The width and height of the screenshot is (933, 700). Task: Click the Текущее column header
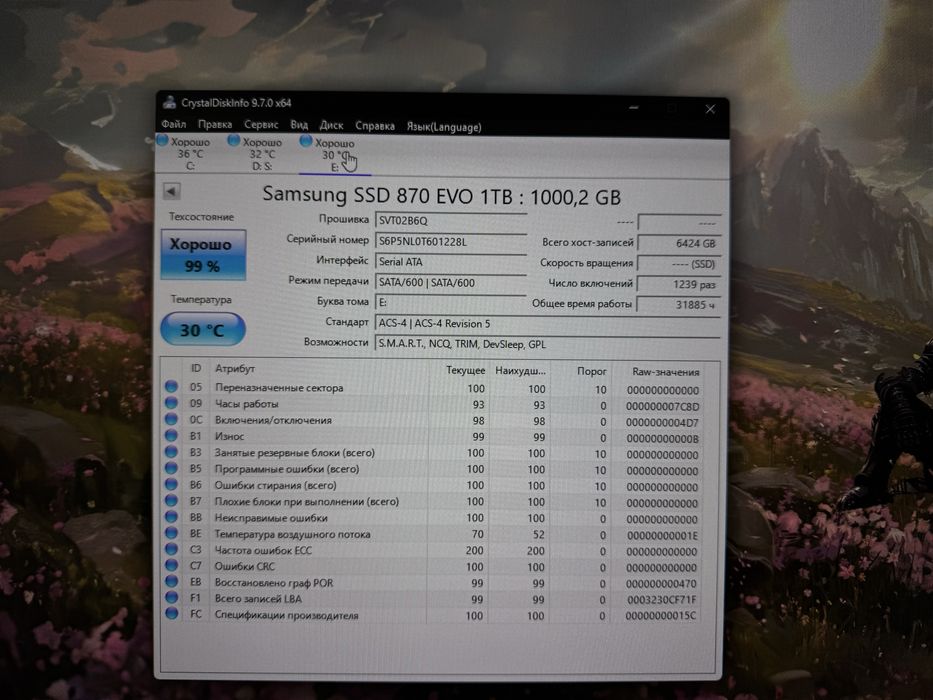[465, 370]
